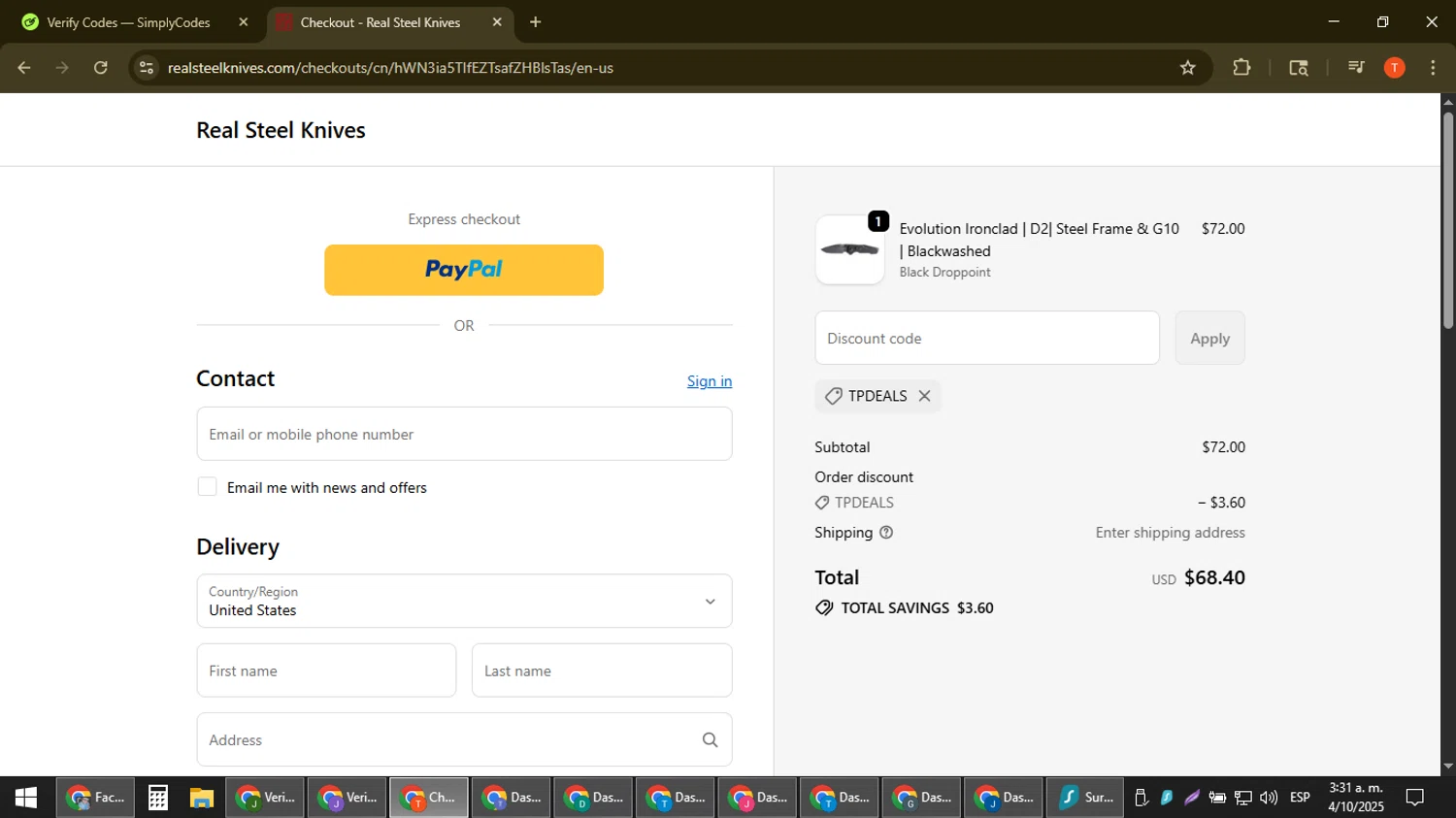Click the page vertical scrollbar
The width and height of the screenshot is (1456, 818).
[1448, 220]
